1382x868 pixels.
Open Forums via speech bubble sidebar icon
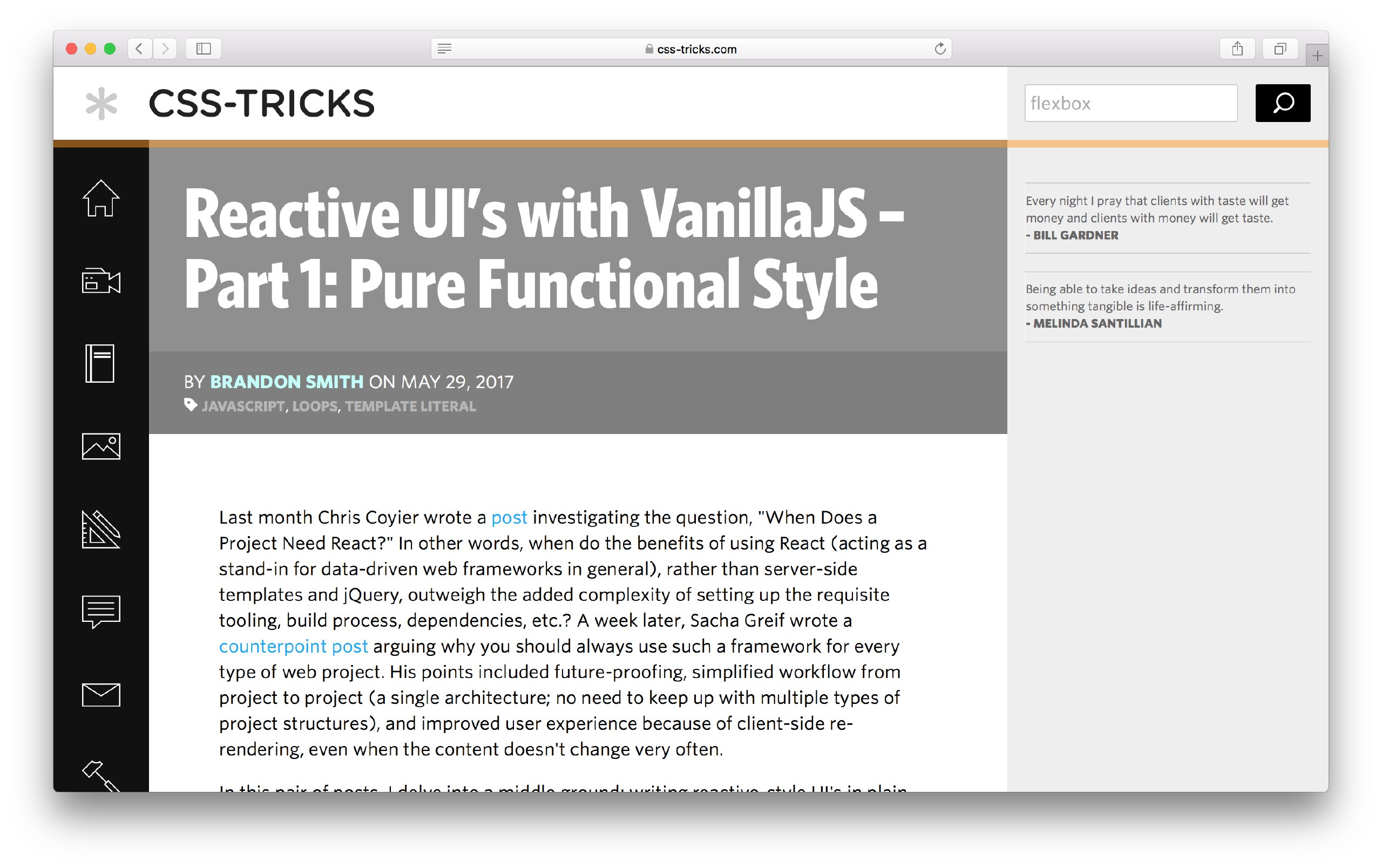(x=101, y=612)
